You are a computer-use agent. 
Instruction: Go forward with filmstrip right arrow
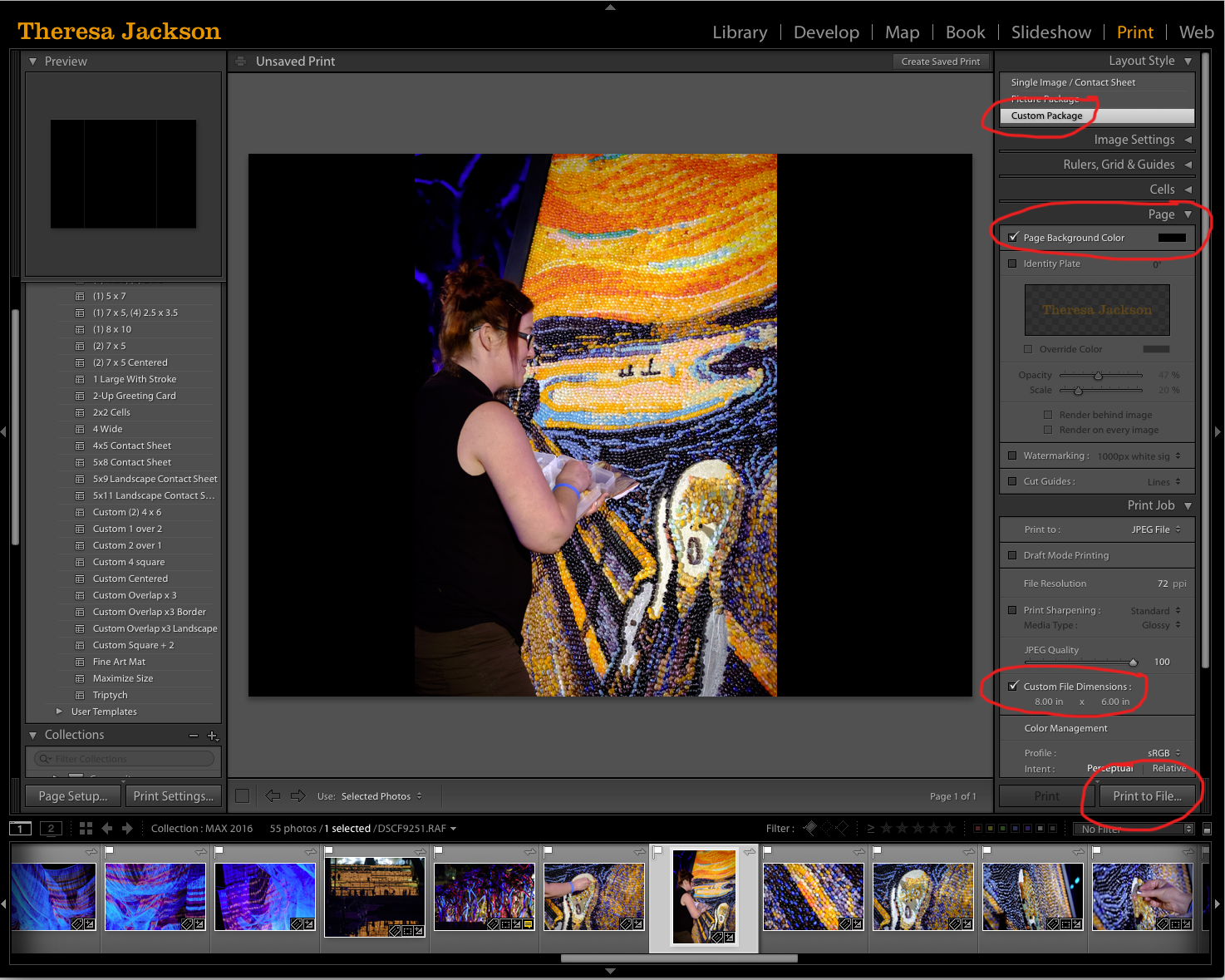click(127, 828)
